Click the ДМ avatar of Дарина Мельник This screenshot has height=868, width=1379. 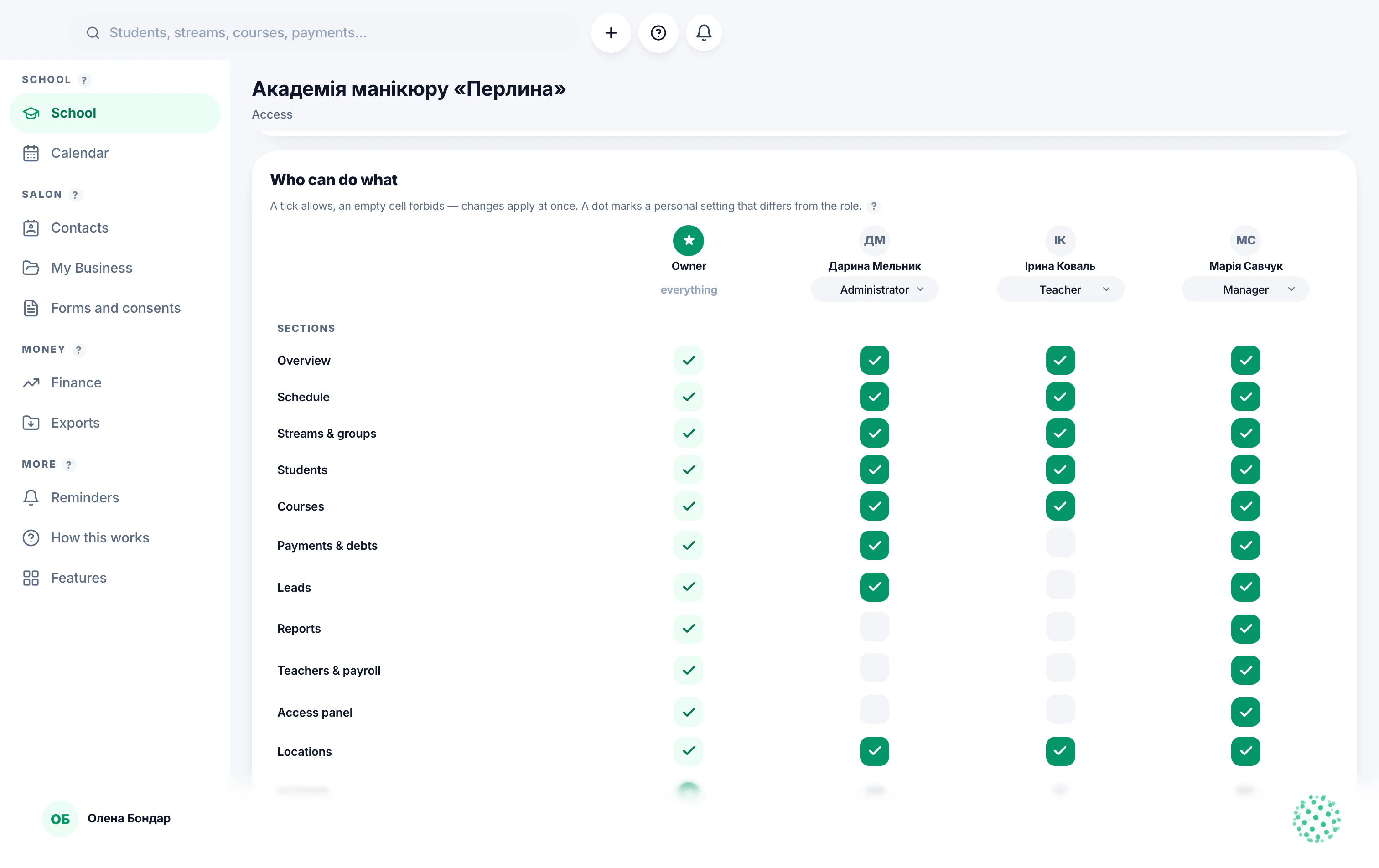click(874, 240)
